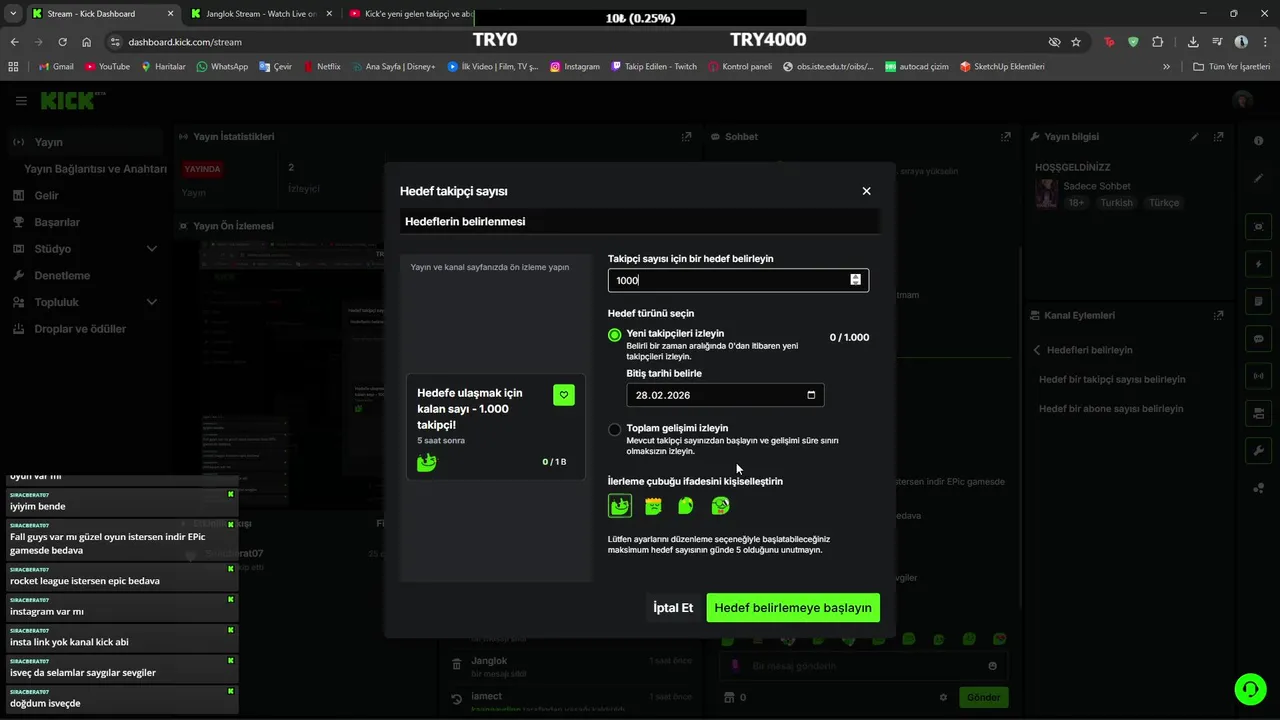The width and height of the screenshot is (1280, 720).
Task: Click the Gönder send button in chat
Action: (x=983, y=697)
